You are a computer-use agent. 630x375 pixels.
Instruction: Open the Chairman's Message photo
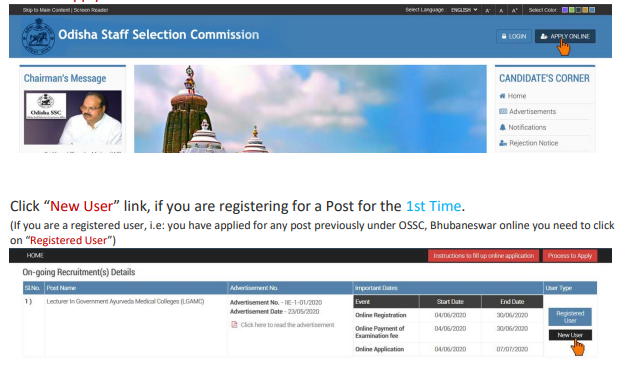click(x=73, y=117)
